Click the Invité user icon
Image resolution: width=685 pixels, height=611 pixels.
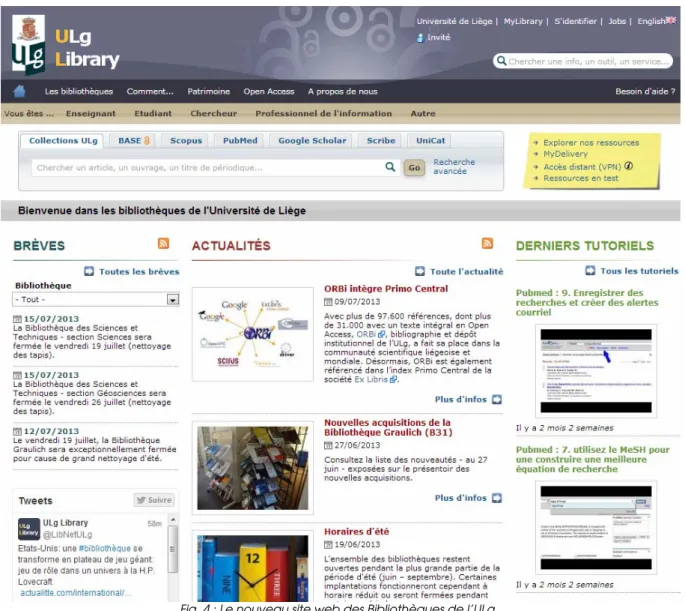click(x=420, y=38)
